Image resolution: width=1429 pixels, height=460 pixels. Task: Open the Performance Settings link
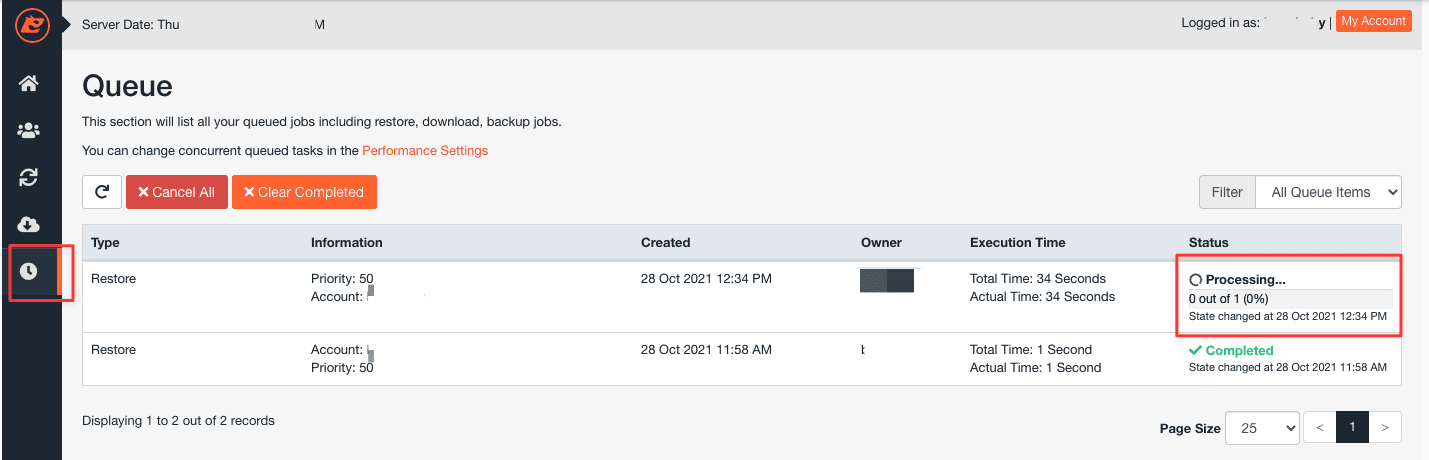[x=425, y=151]
